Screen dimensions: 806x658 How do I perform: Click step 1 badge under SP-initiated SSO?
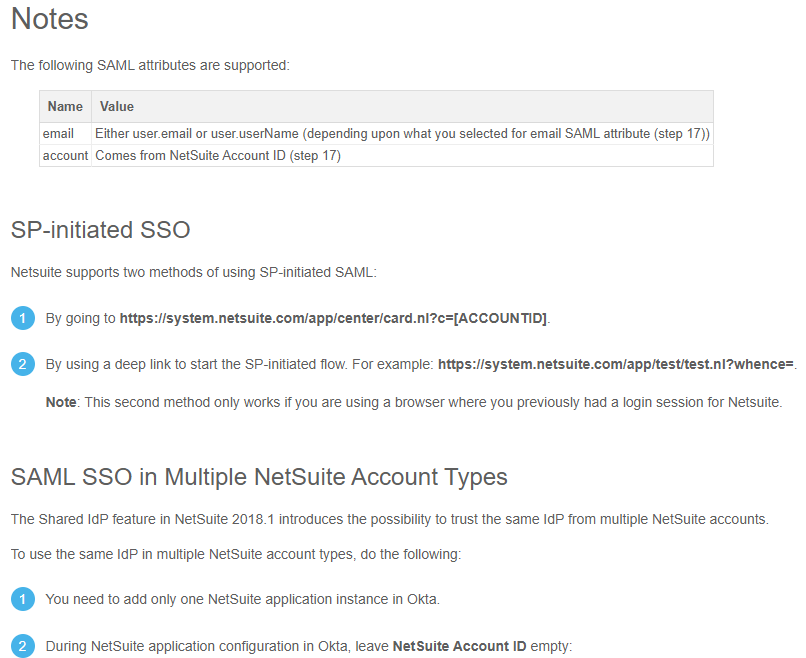pyautogui.click(x=22, y=319)
